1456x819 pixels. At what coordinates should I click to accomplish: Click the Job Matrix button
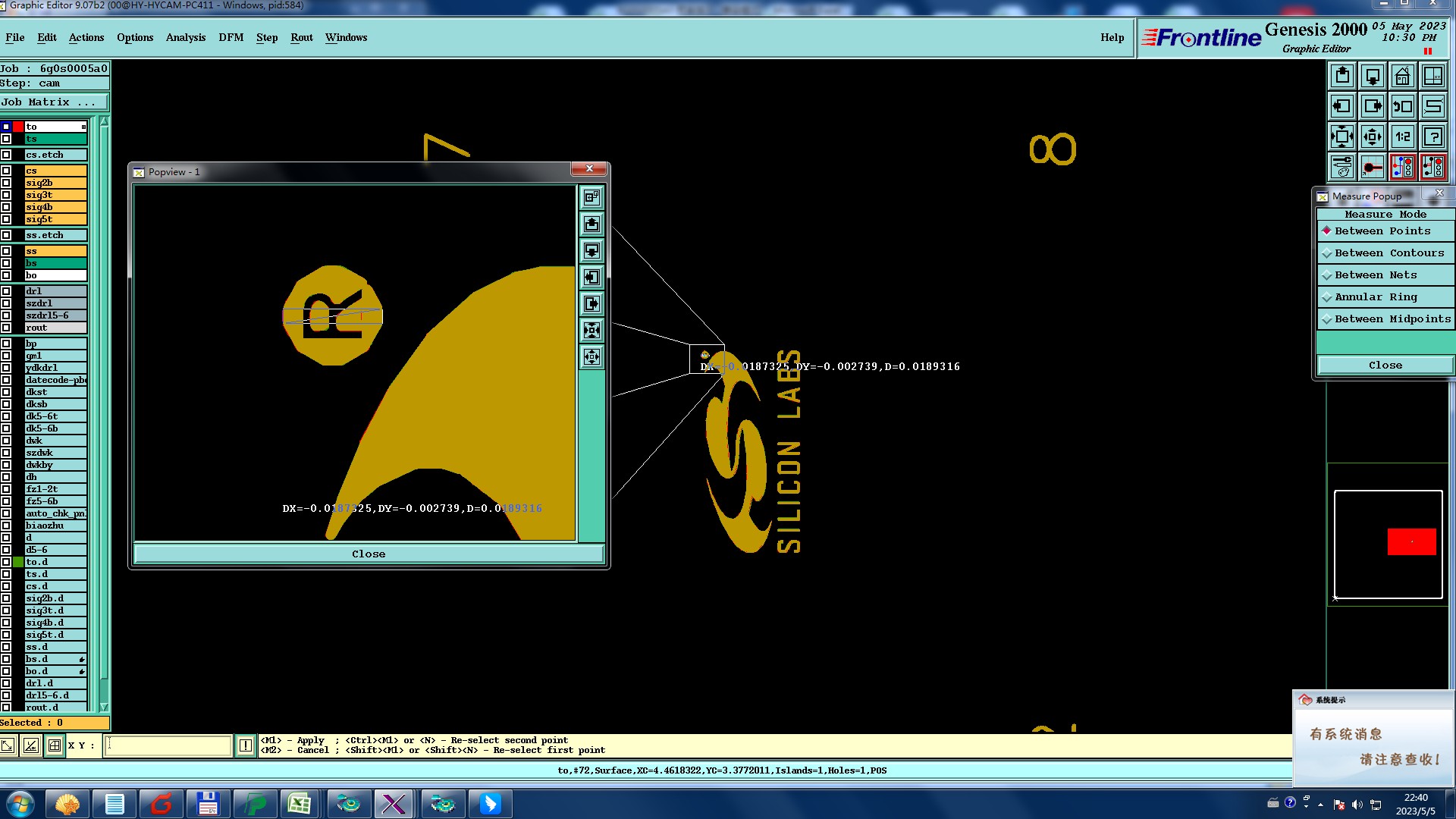pos(55,102)
